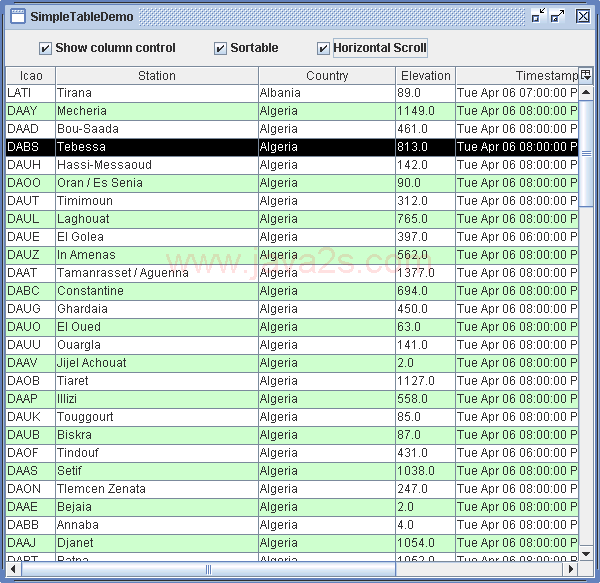Sort by the Country column header
Viewport: 600px width, 583px height.
click(x=327, y=75)
